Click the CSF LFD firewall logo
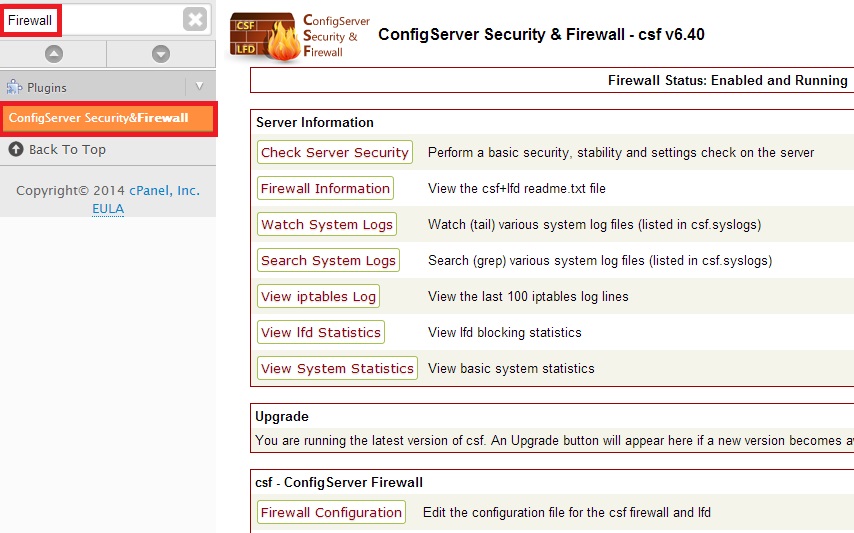This screenshot has width=854, height=533. click(266, 39)
